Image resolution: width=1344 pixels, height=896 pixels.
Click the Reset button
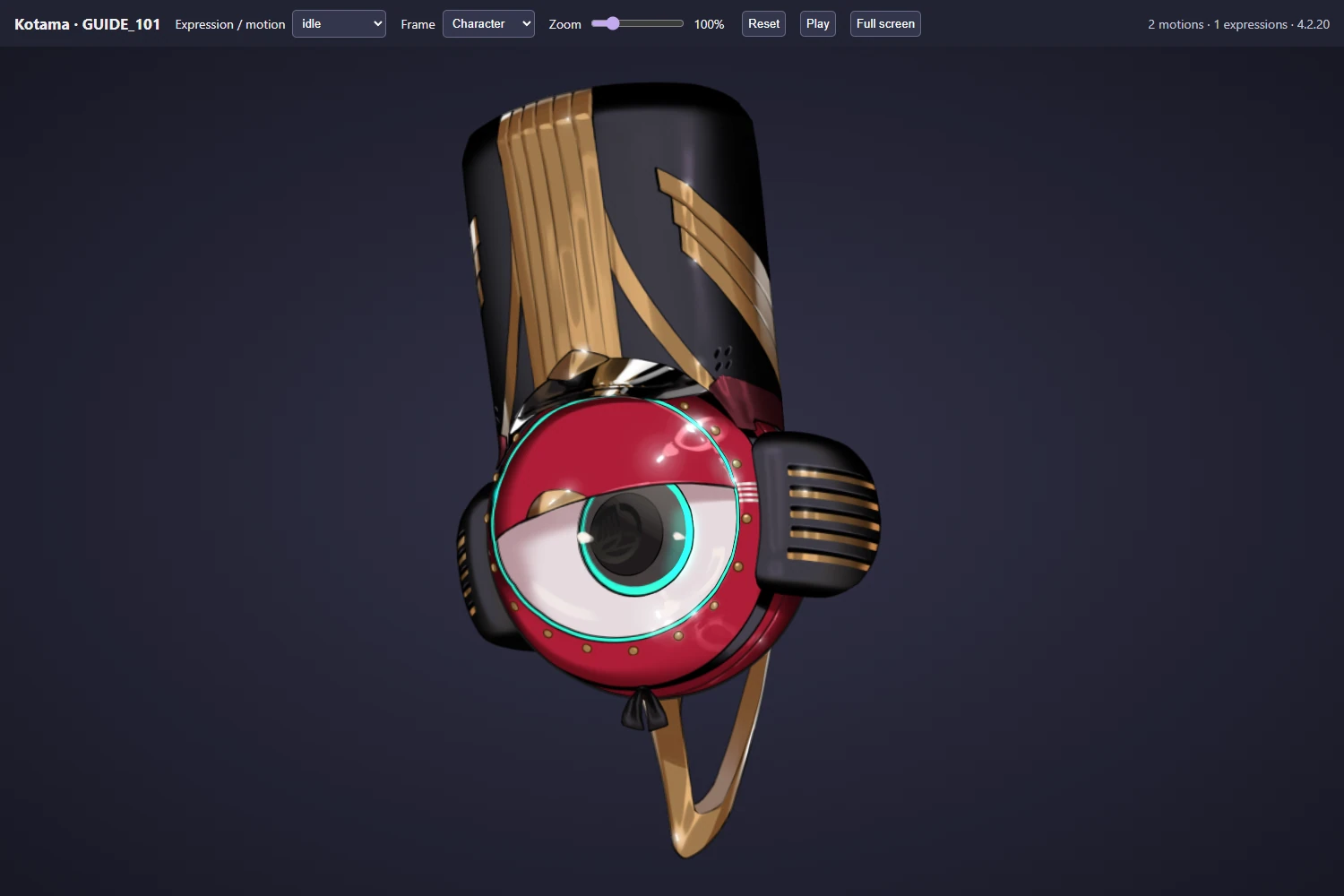click(x=763, y=23)
